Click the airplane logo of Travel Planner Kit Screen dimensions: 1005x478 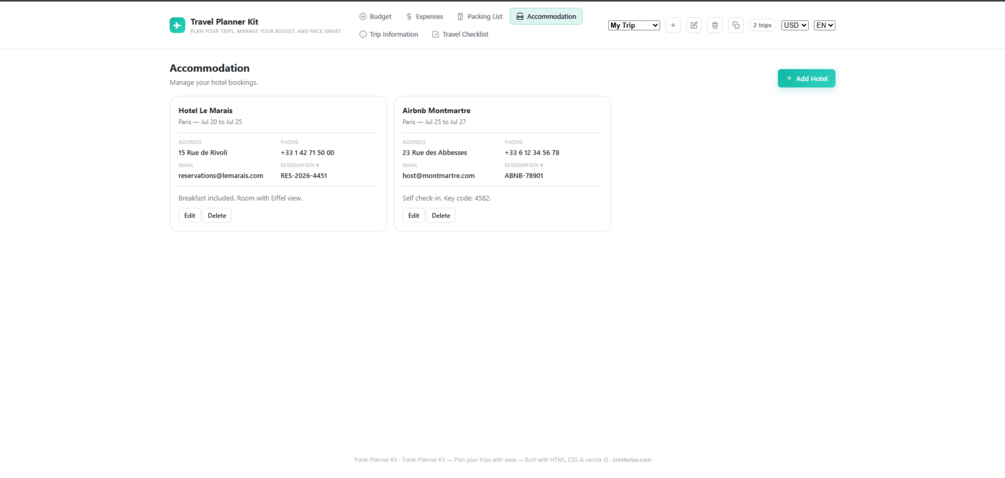(x=177, y=25)
